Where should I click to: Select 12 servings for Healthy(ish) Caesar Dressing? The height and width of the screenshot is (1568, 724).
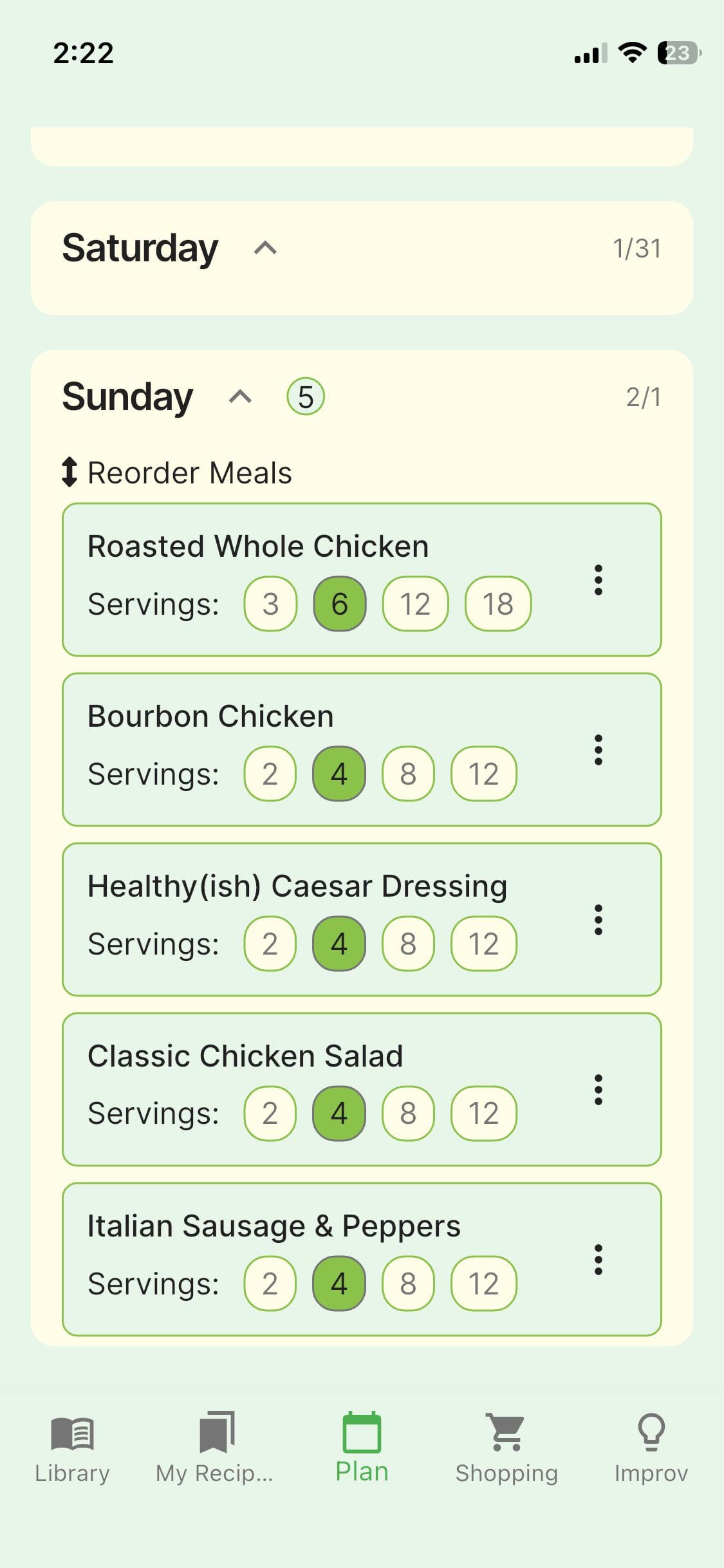point(483,944)
